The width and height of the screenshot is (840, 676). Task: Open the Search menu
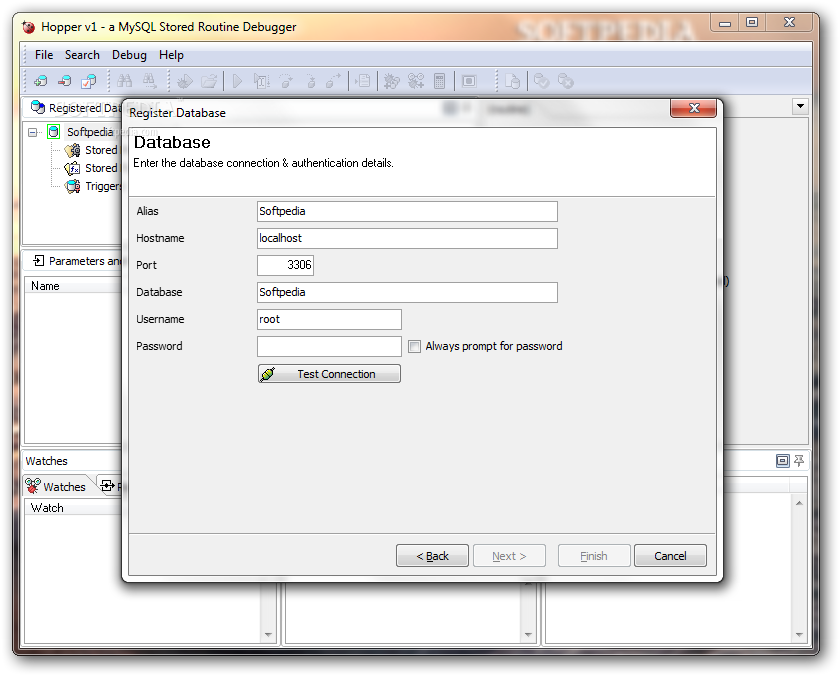(82, 55)
